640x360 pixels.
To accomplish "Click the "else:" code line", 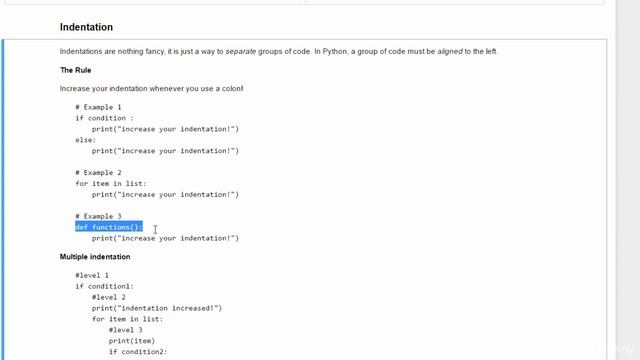I will click(85, 140).
